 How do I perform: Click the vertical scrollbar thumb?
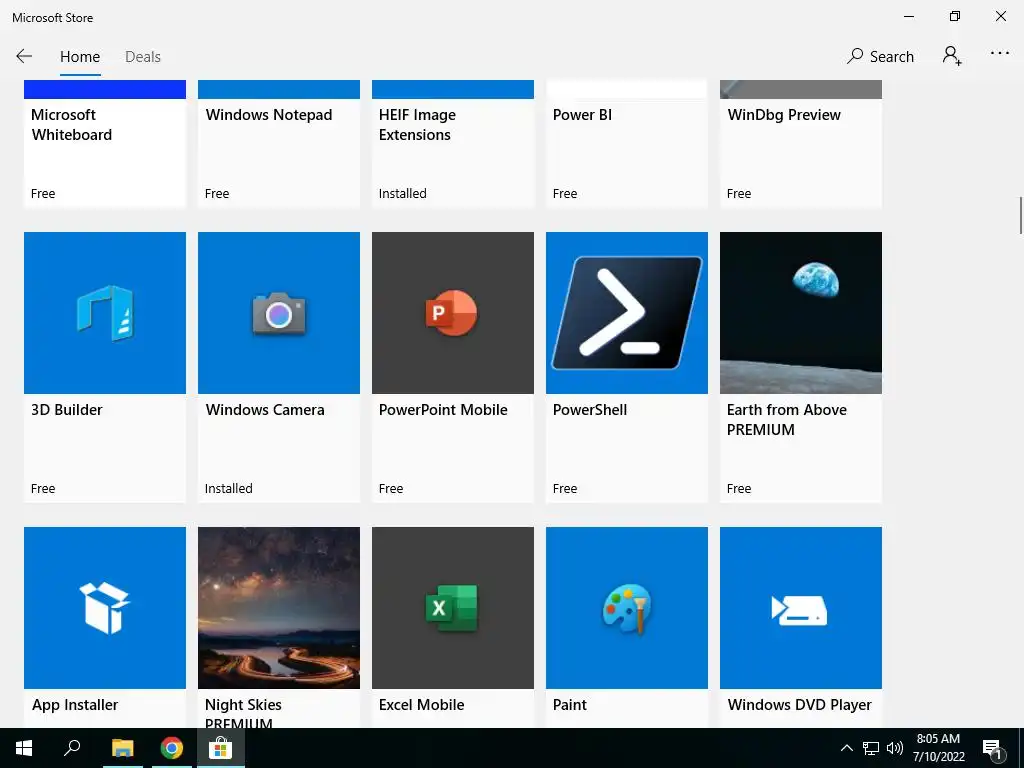1021,214
